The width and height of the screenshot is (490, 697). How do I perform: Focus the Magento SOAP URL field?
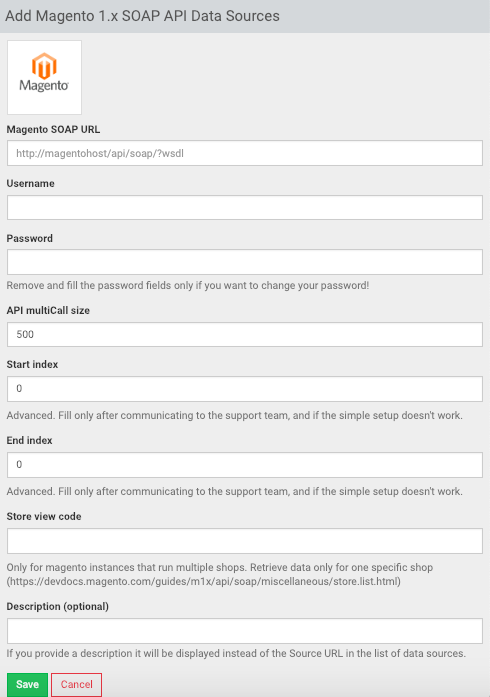pyautogui.click(x=245, y=153)
